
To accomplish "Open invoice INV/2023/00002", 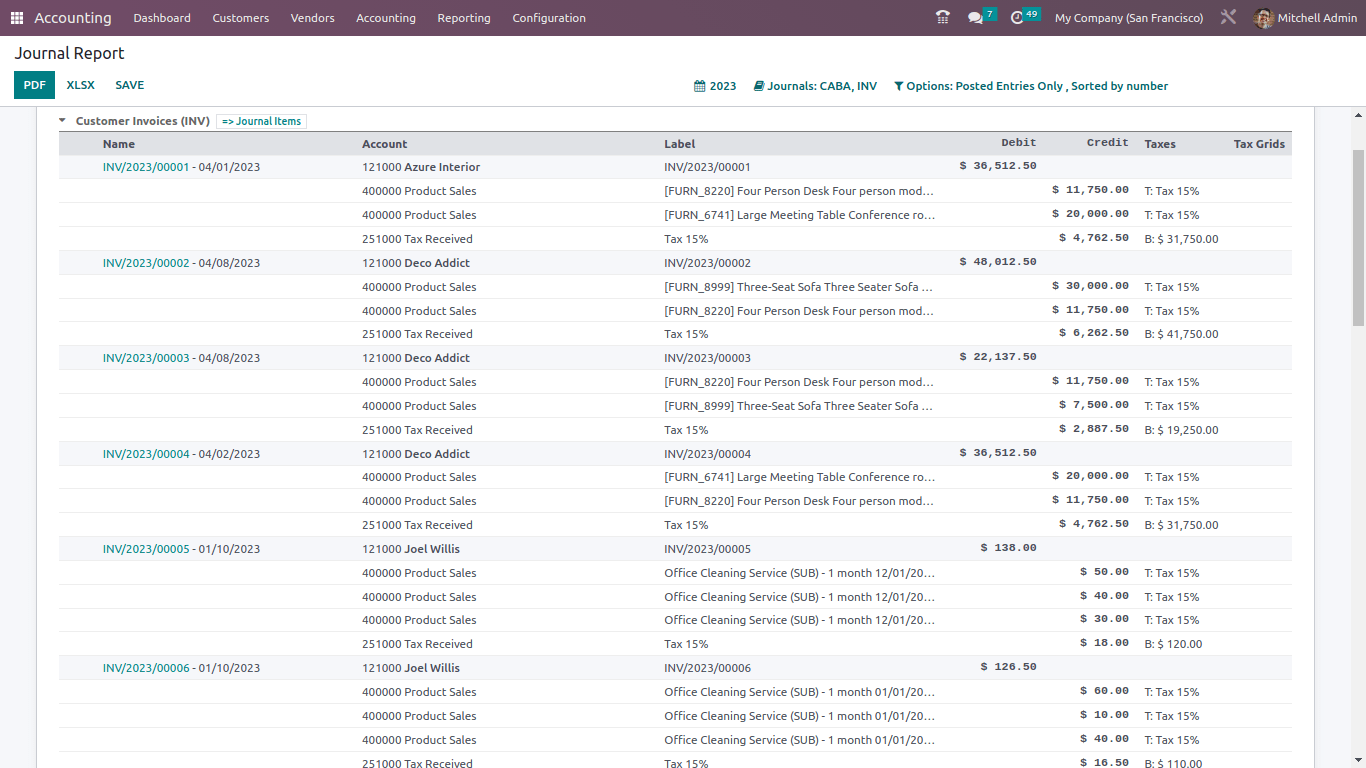I will (146, 263).
